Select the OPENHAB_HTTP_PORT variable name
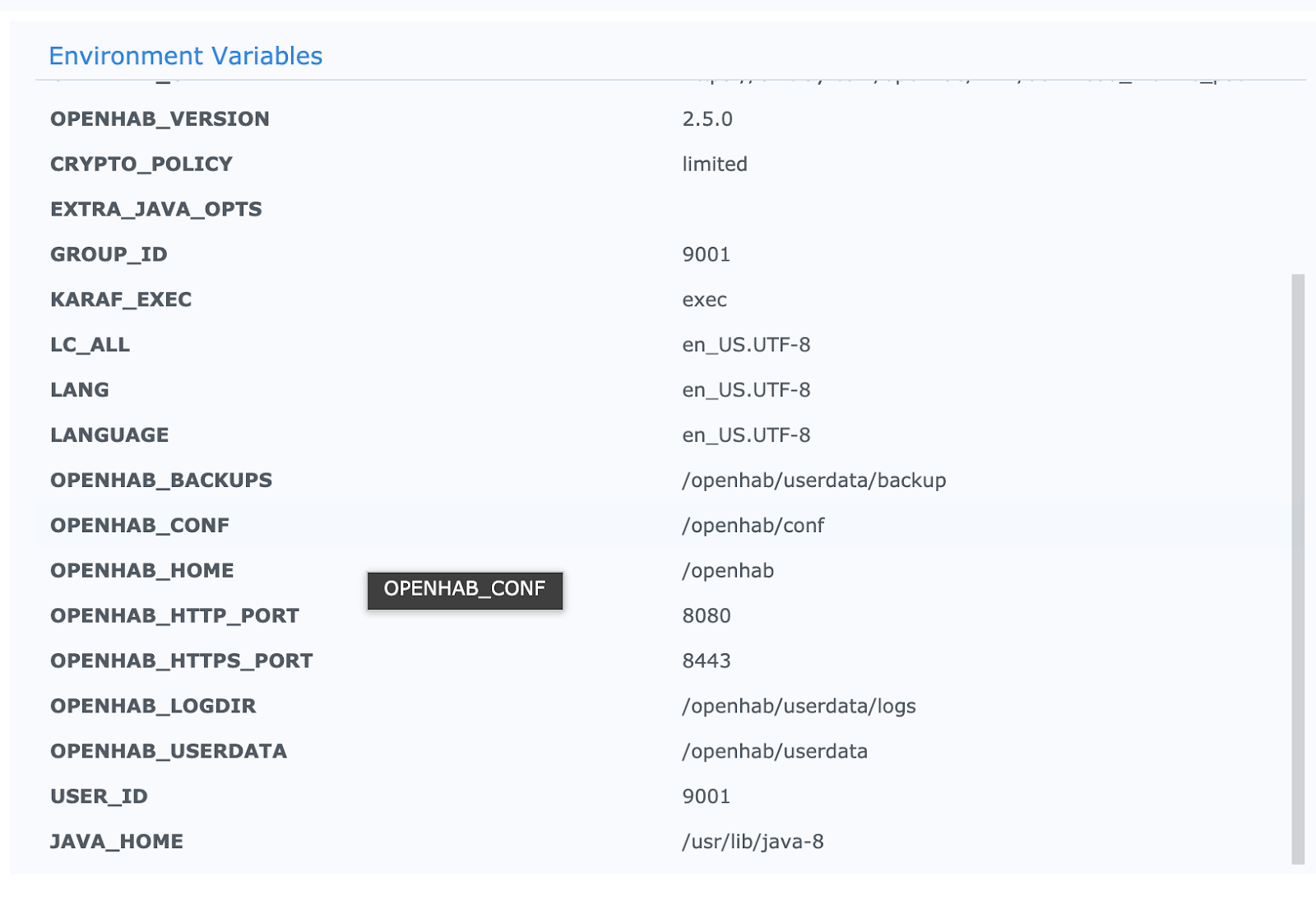Viewport: 1316px width, 900px height. [x=174, y=617]
